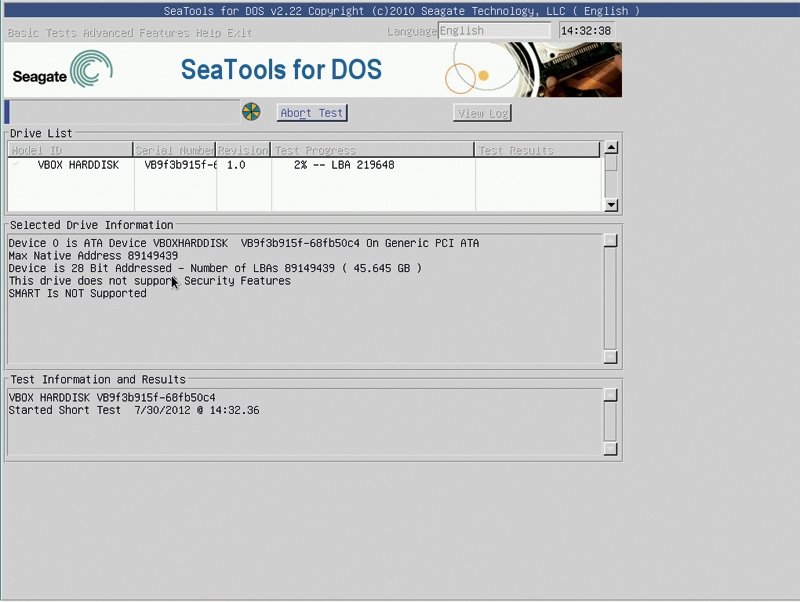Click the Selected Drive Information scroll down arrow
Image resolution: width=800 pixels, height=602 pixels.
click(x=610, y=357)
